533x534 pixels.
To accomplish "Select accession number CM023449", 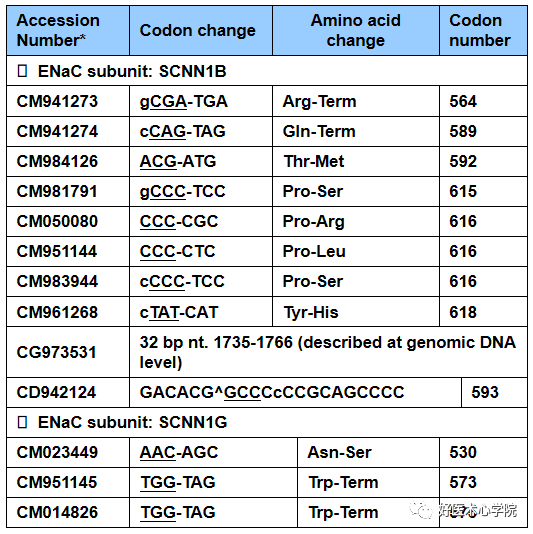I will coord(57,452).
